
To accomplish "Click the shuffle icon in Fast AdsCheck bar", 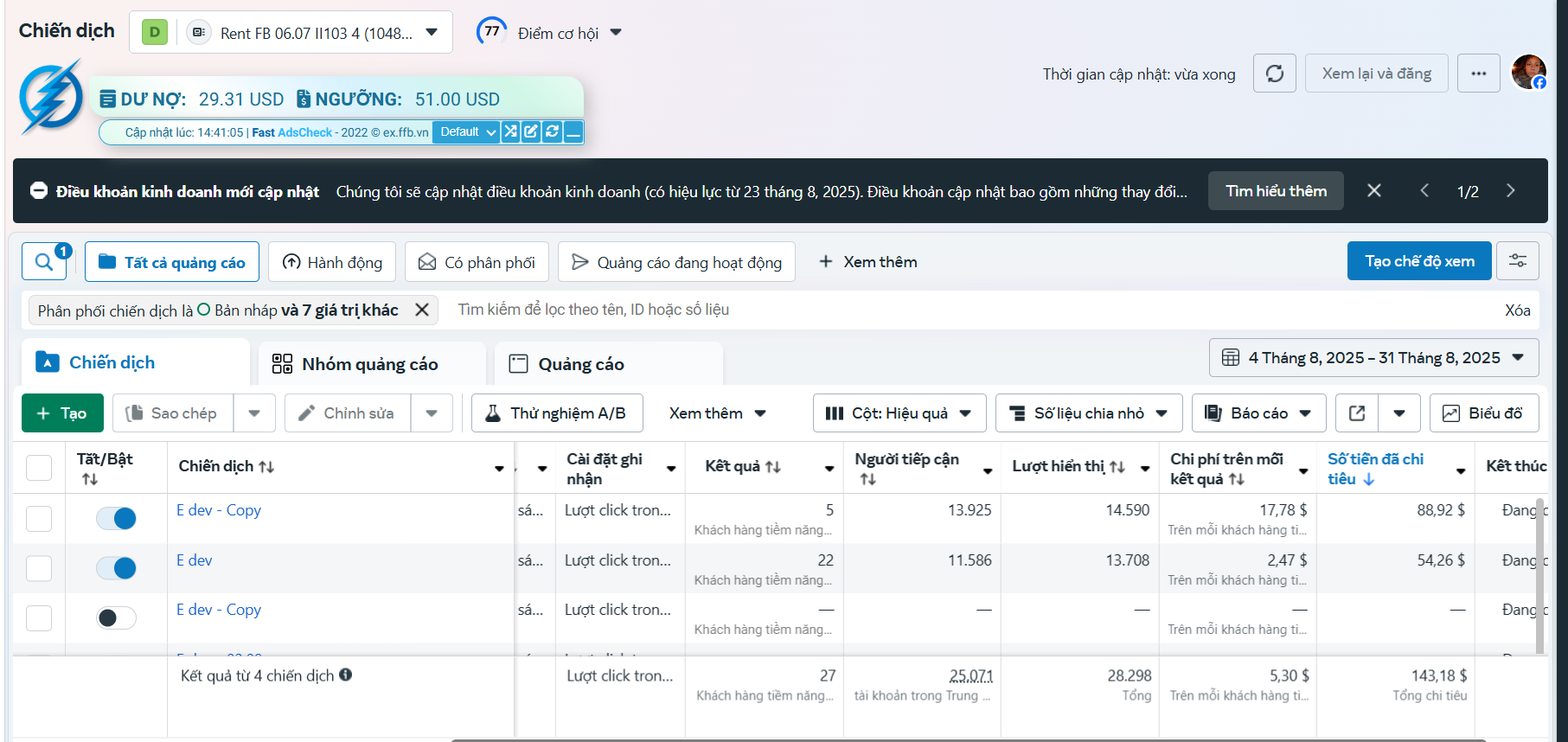I will coord(510,131).
